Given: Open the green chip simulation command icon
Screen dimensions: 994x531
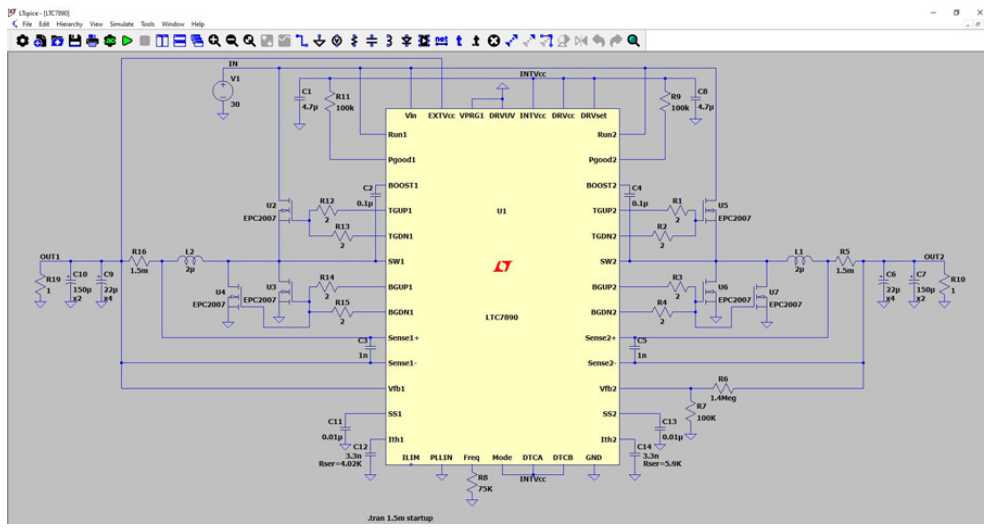Looking at the screenshot, I should click(x=110, y=41).
